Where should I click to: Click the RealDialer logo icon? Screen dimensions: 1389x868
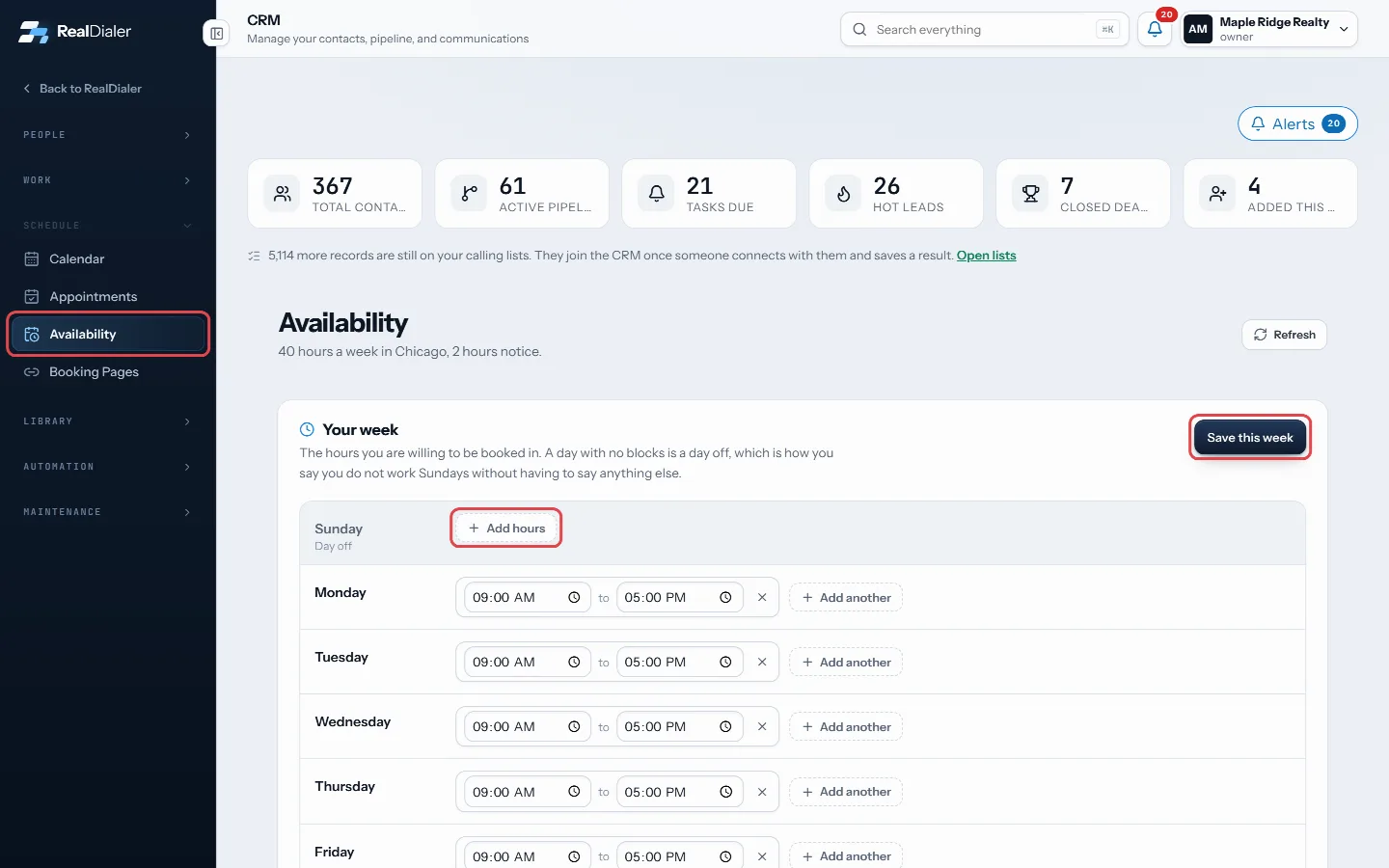pyautogui.click(x=34, y=32)
